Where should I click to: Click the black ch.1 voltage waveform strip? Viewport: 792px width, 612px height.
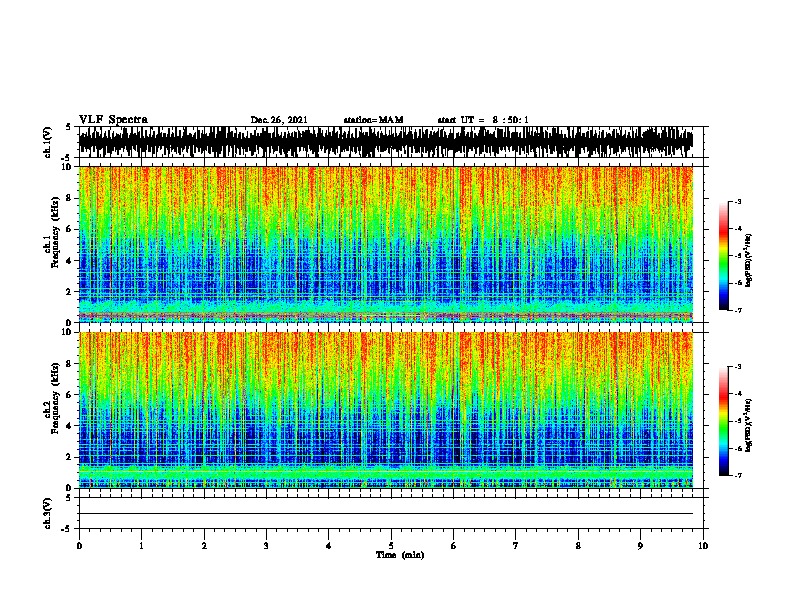386,142
